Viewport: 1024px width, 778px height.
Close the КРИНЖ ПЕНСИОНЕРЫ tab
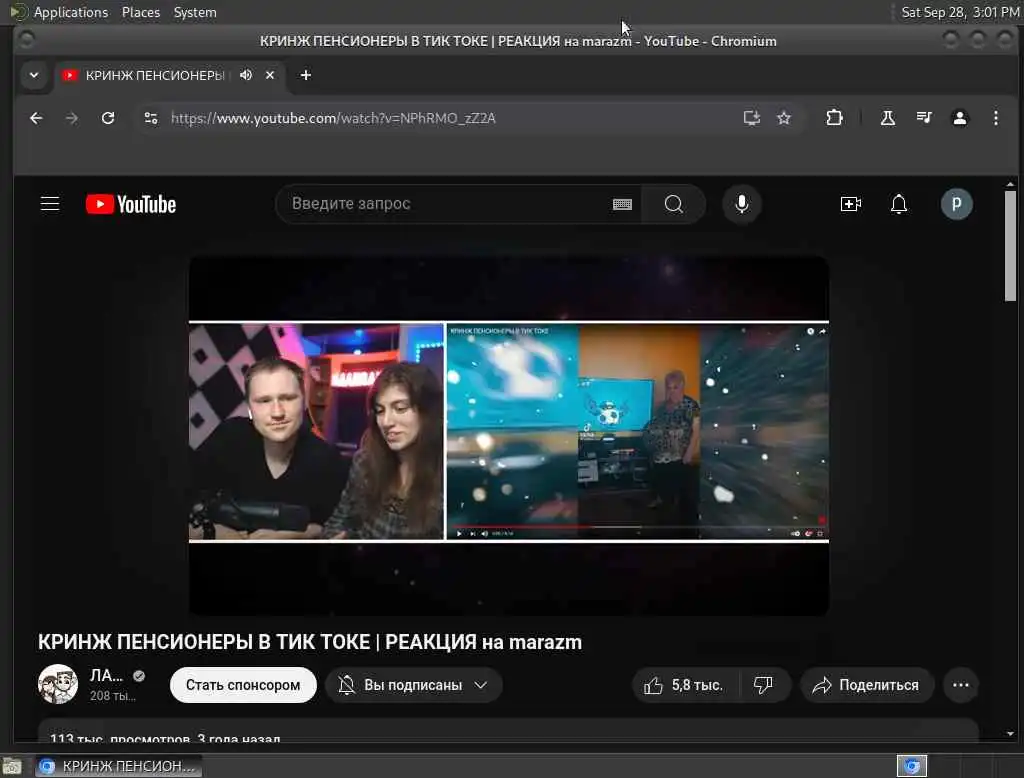(x=270, y=75)
